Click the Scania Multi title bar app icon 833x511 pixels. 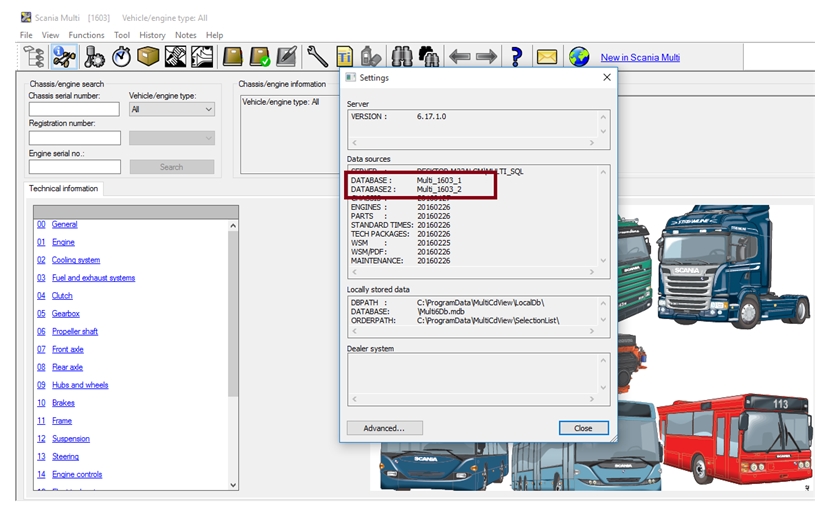point(26,18)
